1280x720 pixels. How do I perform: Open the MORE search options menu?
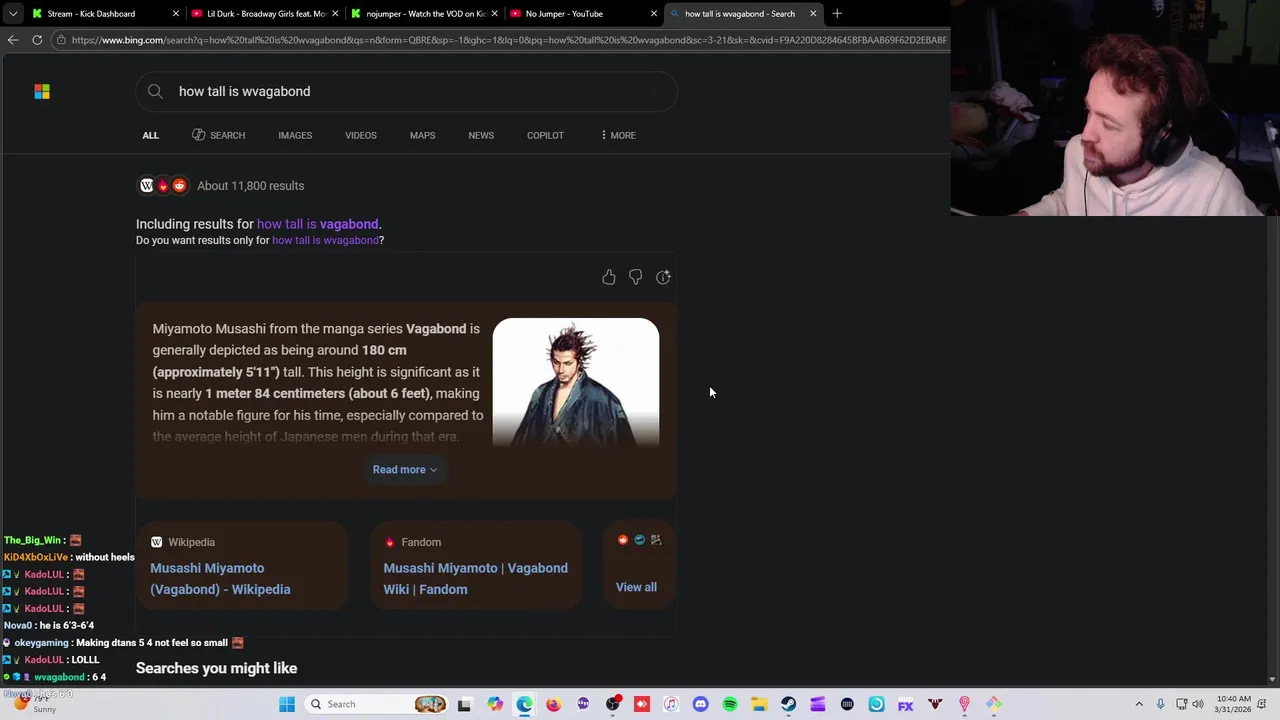pos(618,135)
